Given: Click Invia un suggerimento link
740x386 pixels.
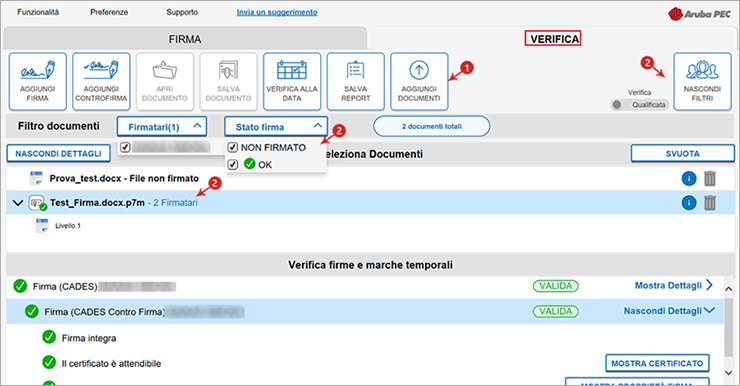Looking at the screenshot, I should point(277,12).
